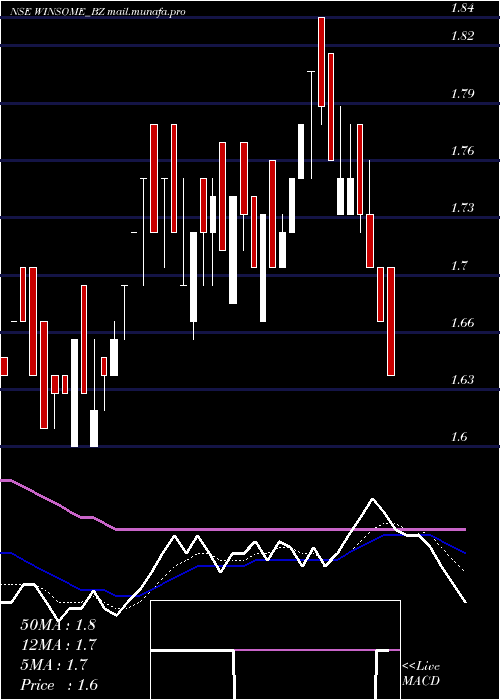The height and width of the screenshot is (700, 500).
Task: Click the Price : 1.6 legend entry
Action: 59,685
